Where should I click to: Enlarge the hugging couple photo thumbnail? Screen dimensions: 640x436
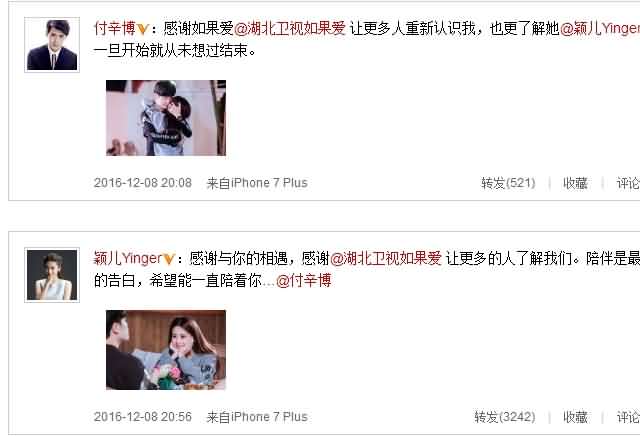pos(166,118)
